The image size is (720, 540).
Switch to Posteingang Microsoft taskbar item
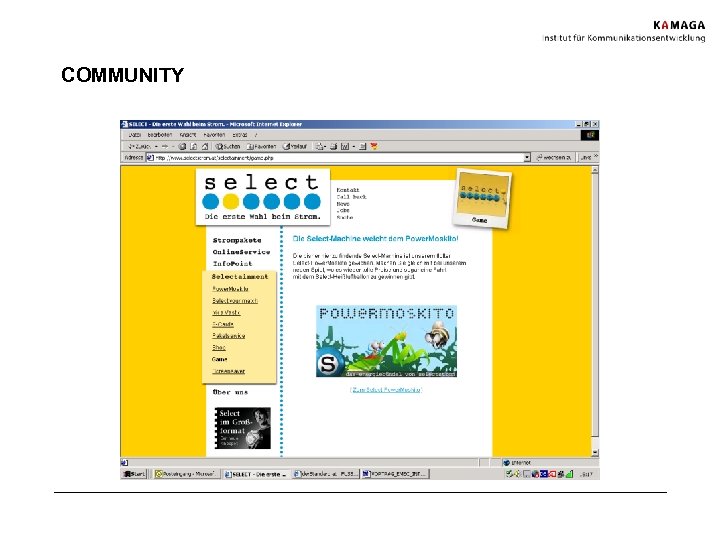click(186, 474)
